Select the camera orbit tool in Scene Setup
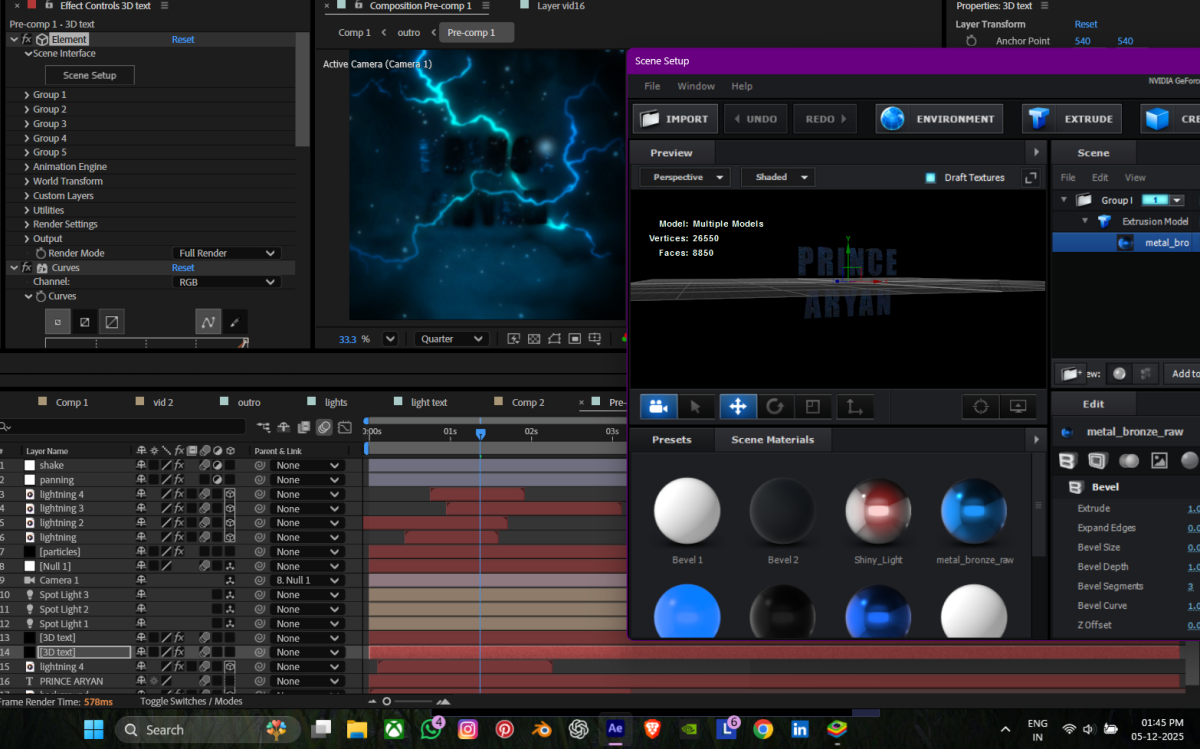This screenshot has height=749, width=1200. point(658,406)
